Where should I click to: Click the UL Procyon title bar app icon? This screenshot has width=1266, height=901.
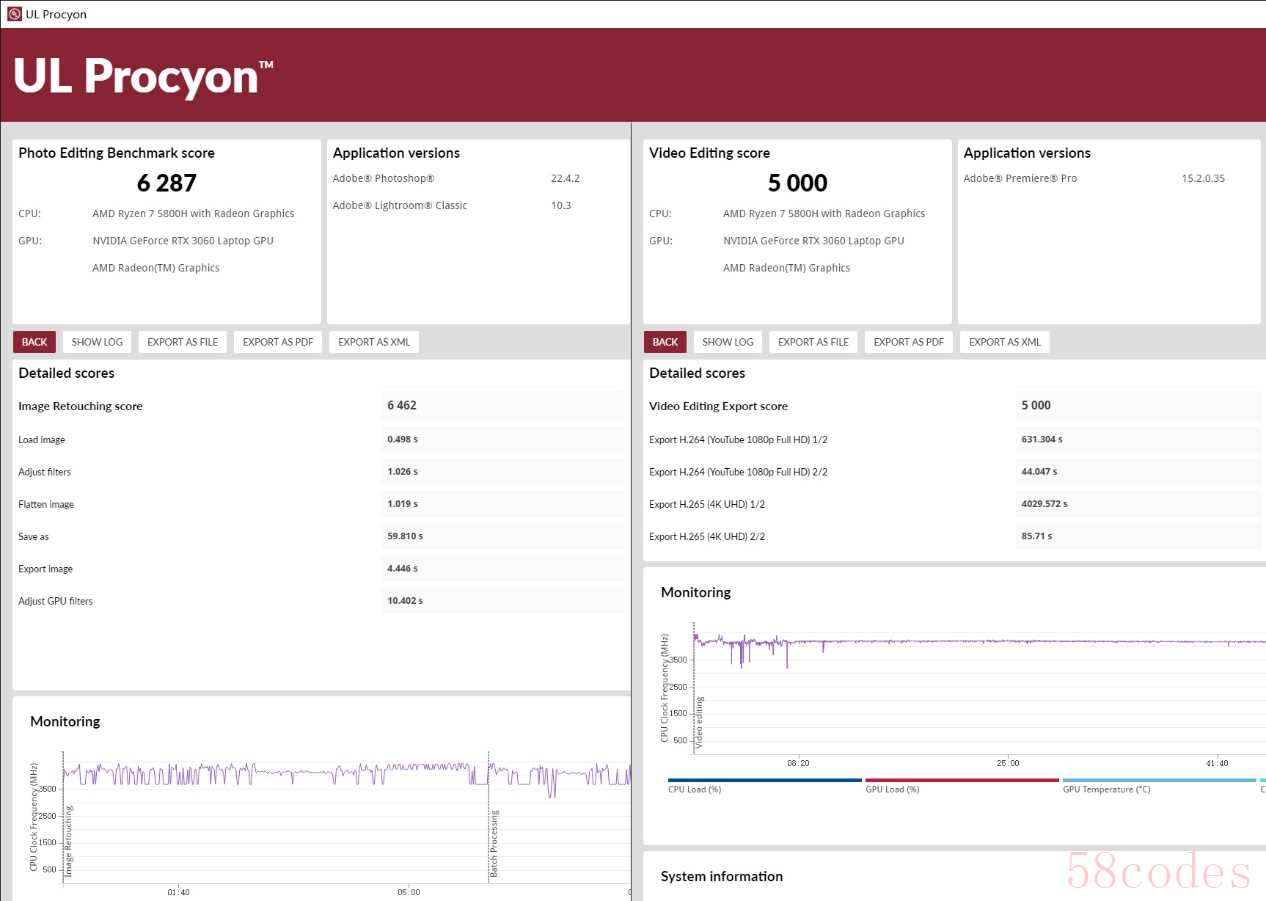coord(14,14)
